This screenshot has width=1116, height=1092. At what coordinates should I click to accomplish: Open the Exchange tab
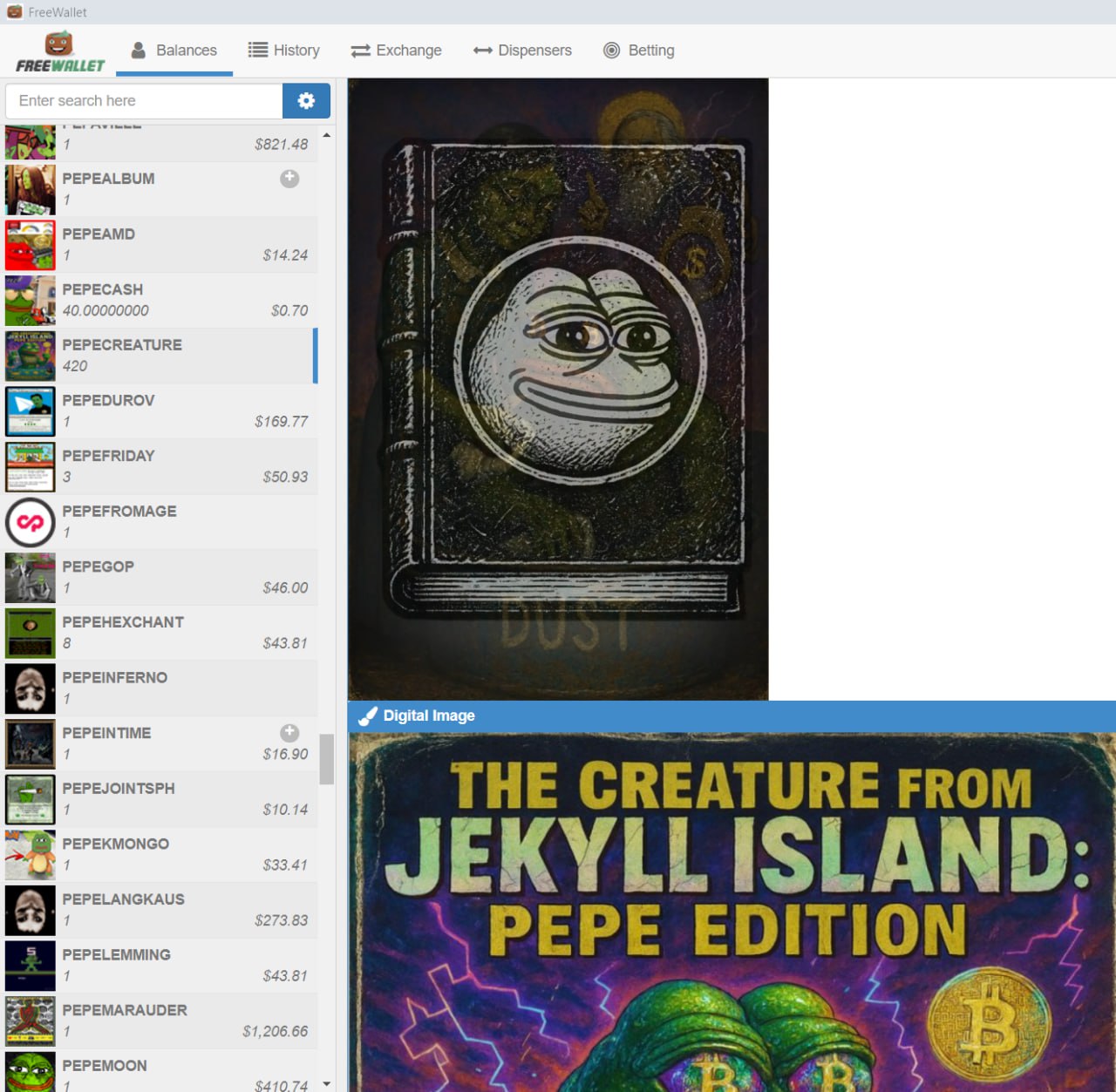pyautogui.click(x=397, y=51)
